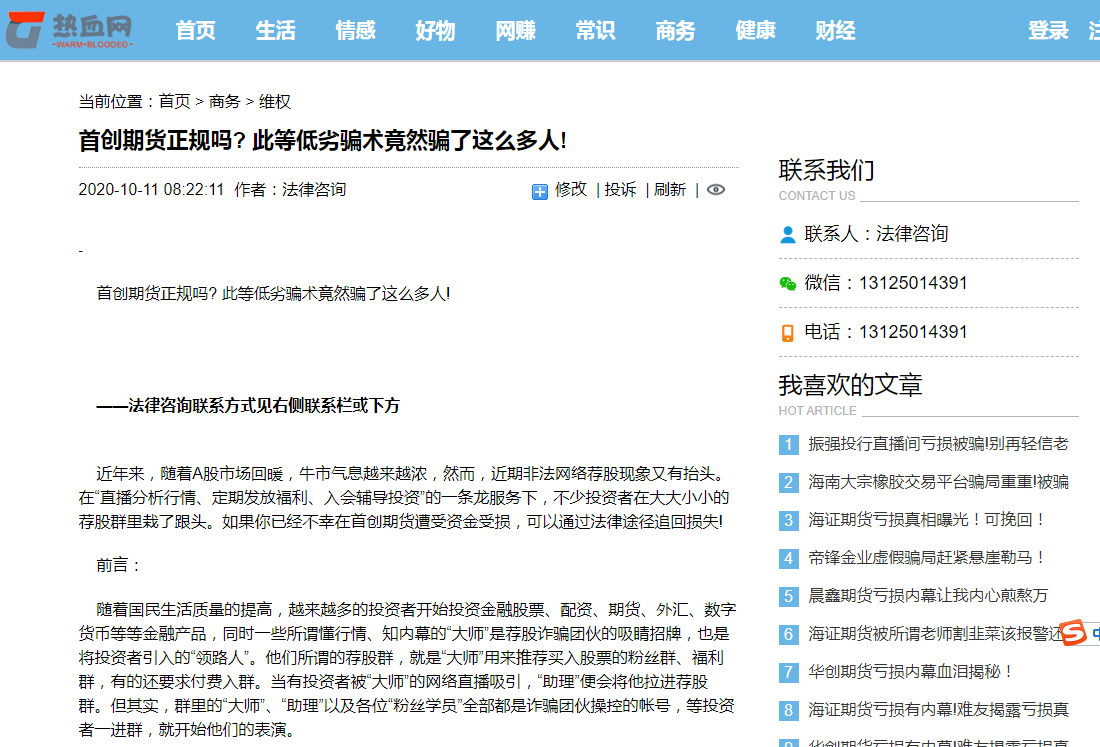Image resolution: width=1100 pixels, height=747 pixels.
Task: Click 维权 in the breadcrumb
Action: 274,102
